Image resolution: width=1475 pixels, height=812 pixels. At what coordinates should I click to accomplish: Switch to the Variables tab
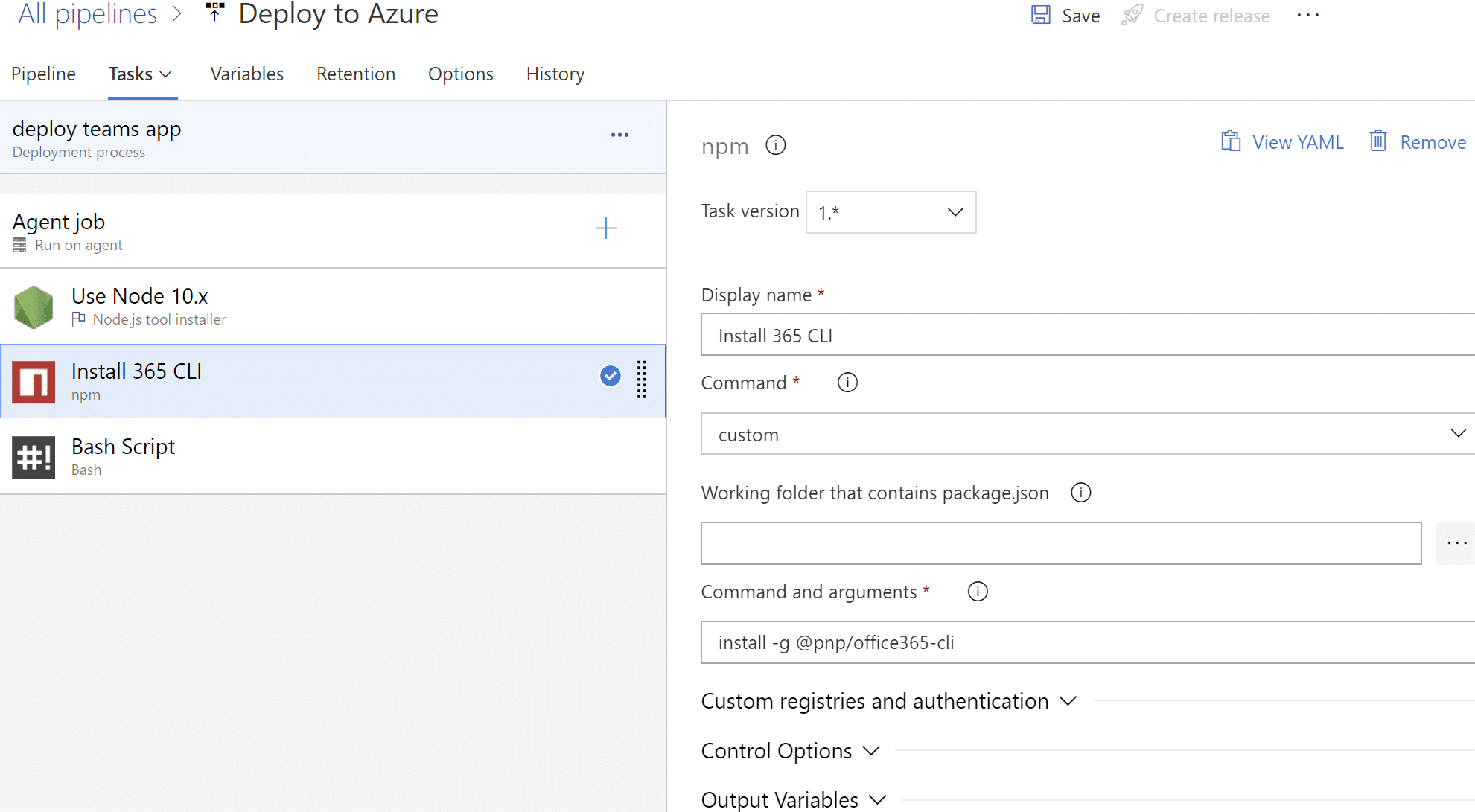point(246,74)
